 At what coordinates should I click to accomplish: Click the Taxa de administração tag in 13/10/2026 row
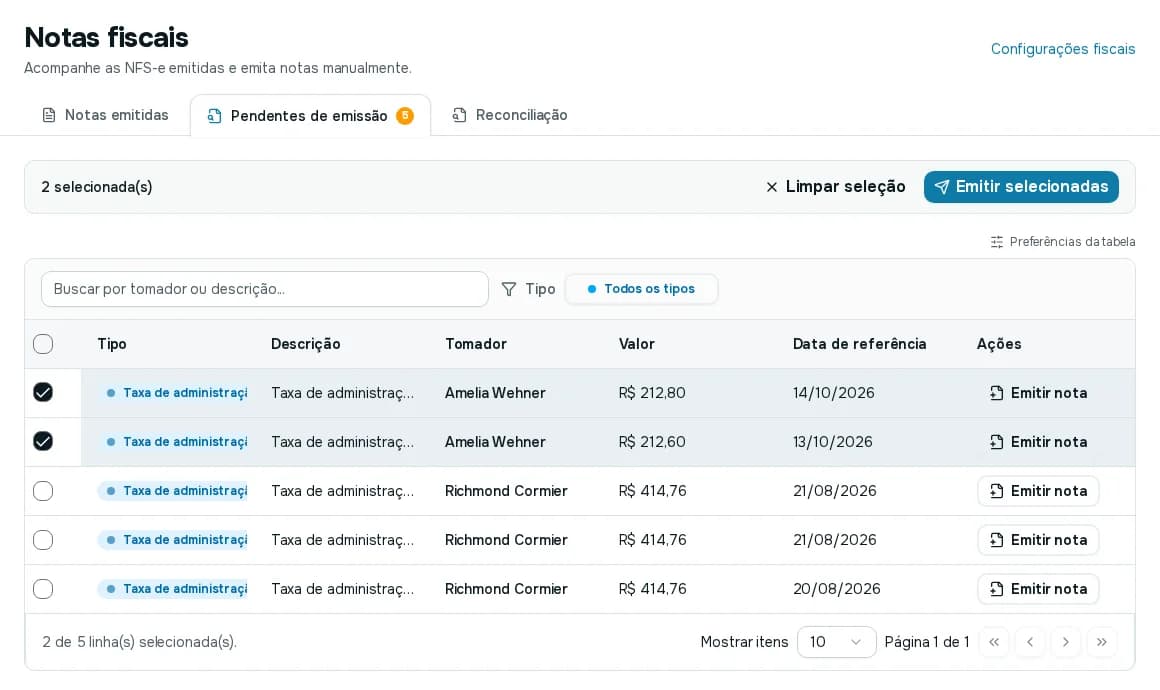(173, 442)
